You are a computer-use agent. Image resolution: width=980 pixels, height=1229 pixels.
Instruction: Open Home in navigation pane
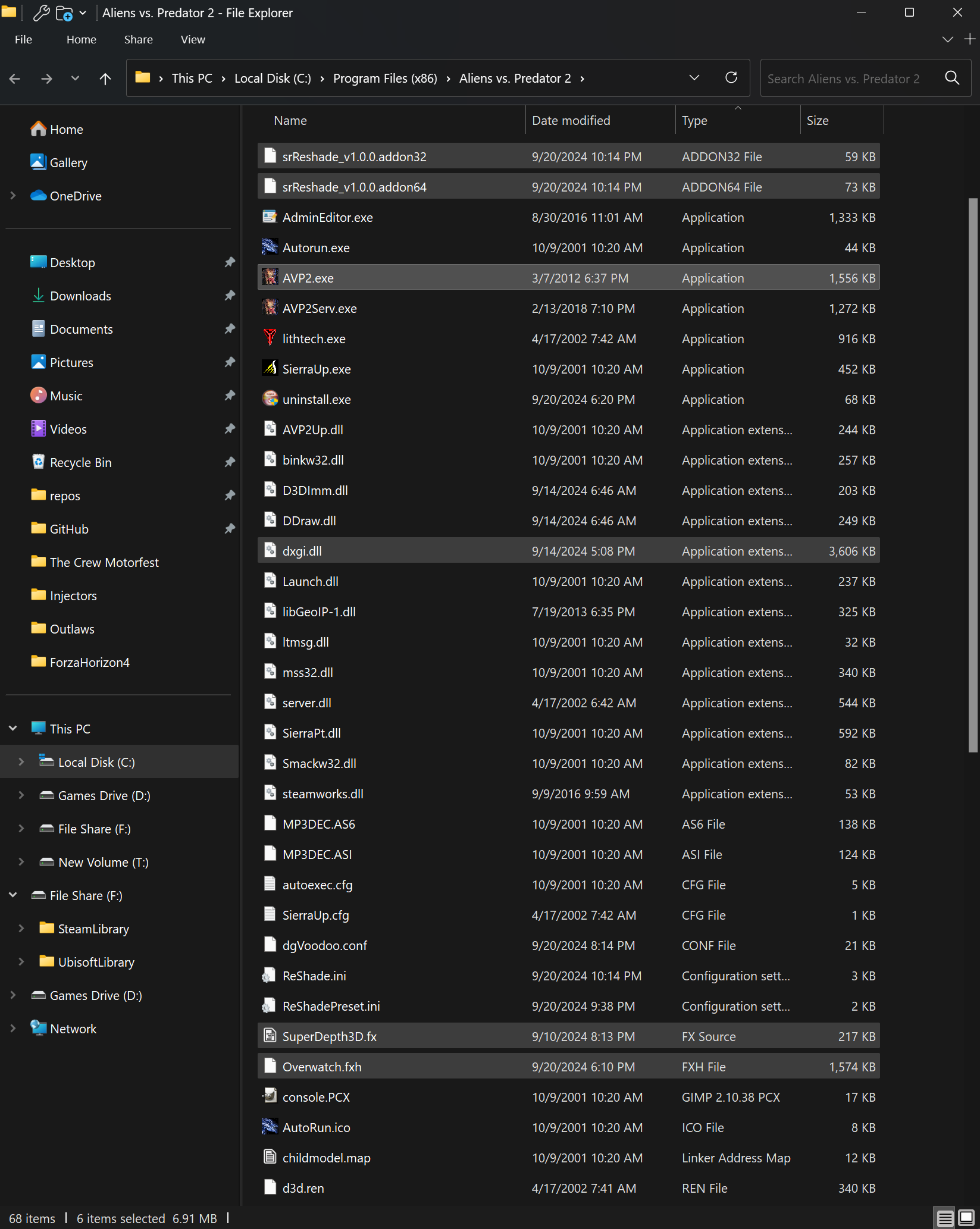point(66,129)
